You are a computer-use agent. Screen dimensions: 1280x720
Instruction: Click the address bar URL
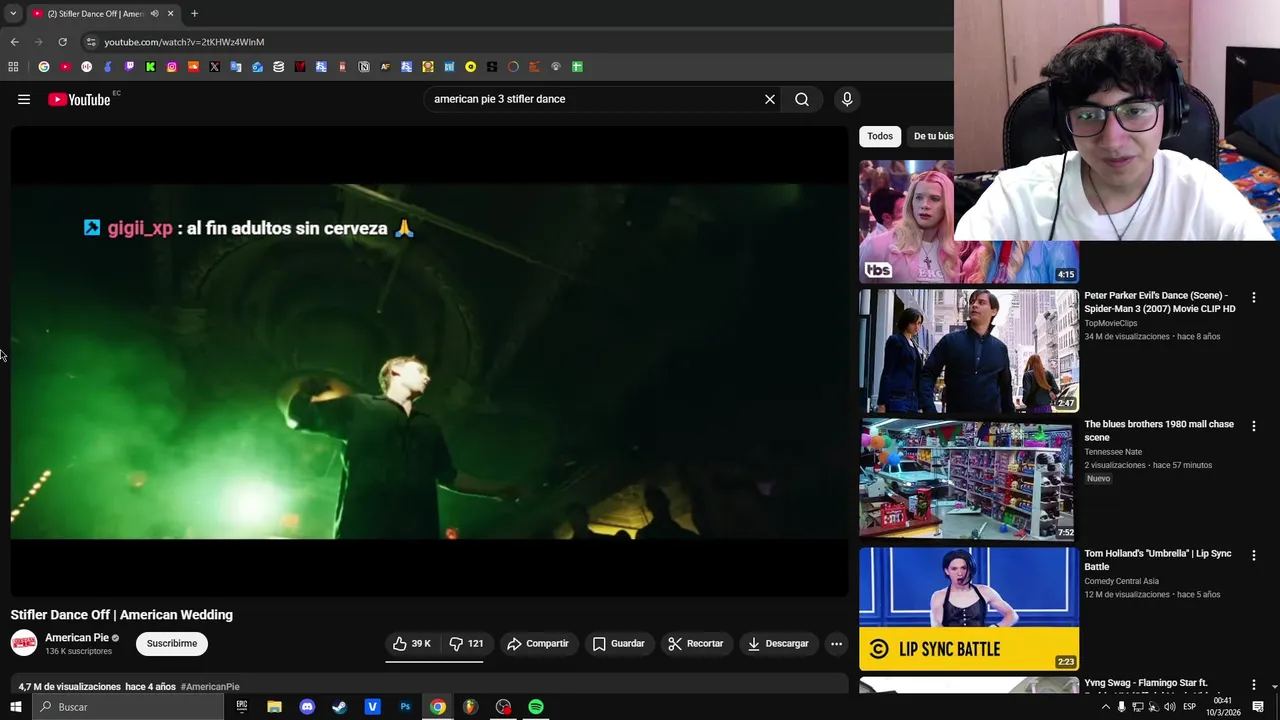click(x=184, y=42)
